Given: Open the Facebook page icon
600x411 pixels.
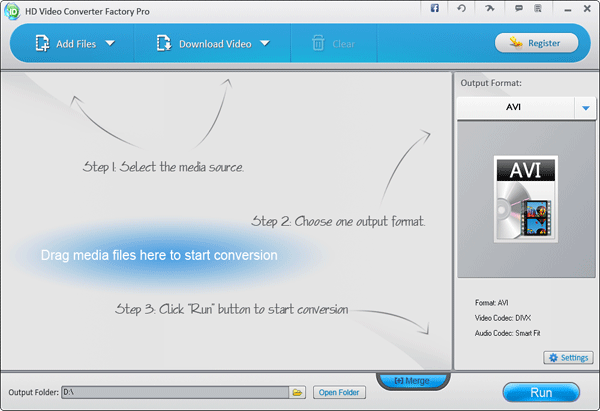Looking at the screenshot, I should [435, 8].
